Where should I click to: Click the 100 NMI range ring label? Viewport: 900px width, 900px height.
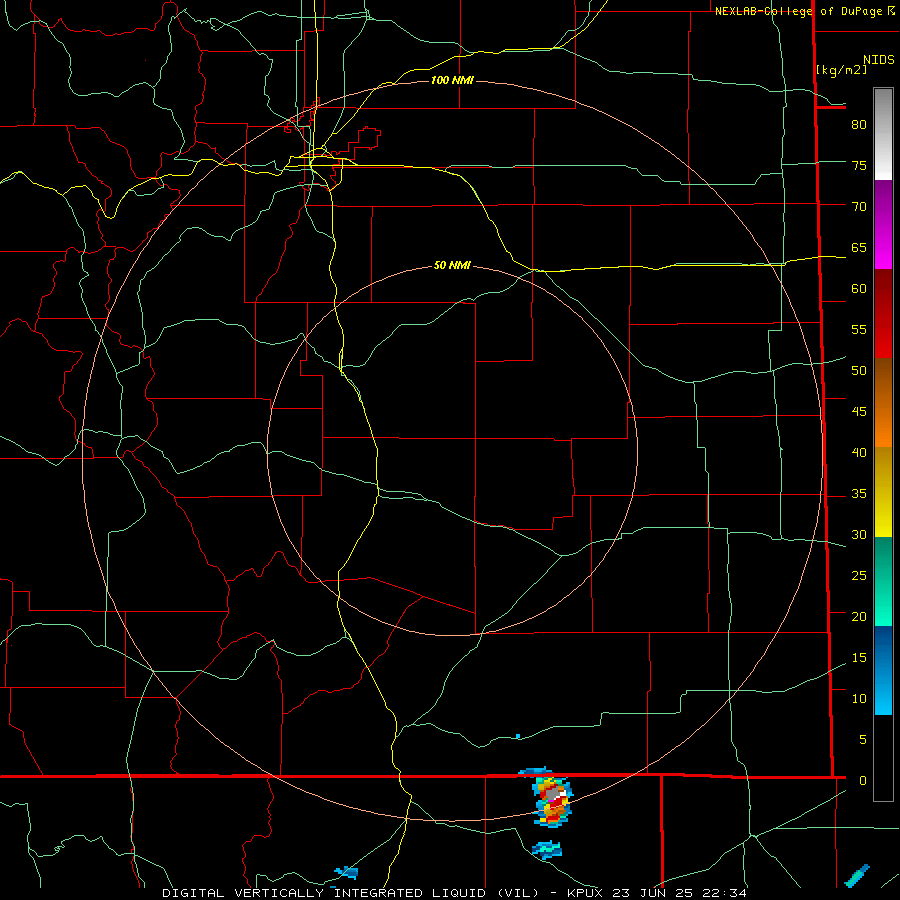[x=452, y=80]
